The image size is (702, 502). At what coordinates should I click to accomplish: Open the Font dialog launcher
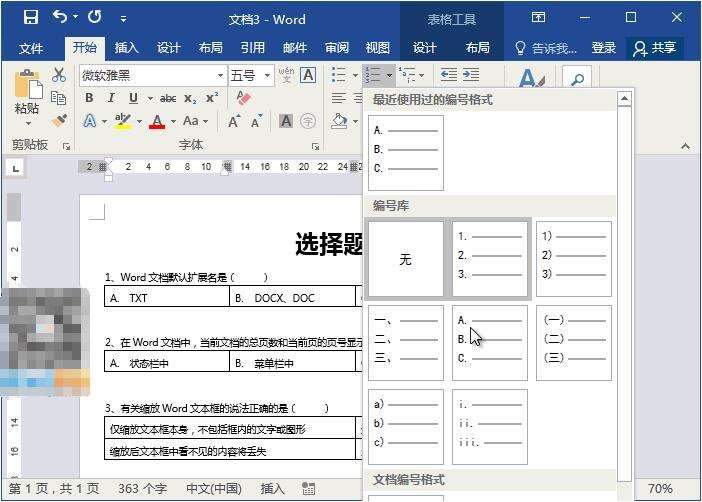point(316,146)
